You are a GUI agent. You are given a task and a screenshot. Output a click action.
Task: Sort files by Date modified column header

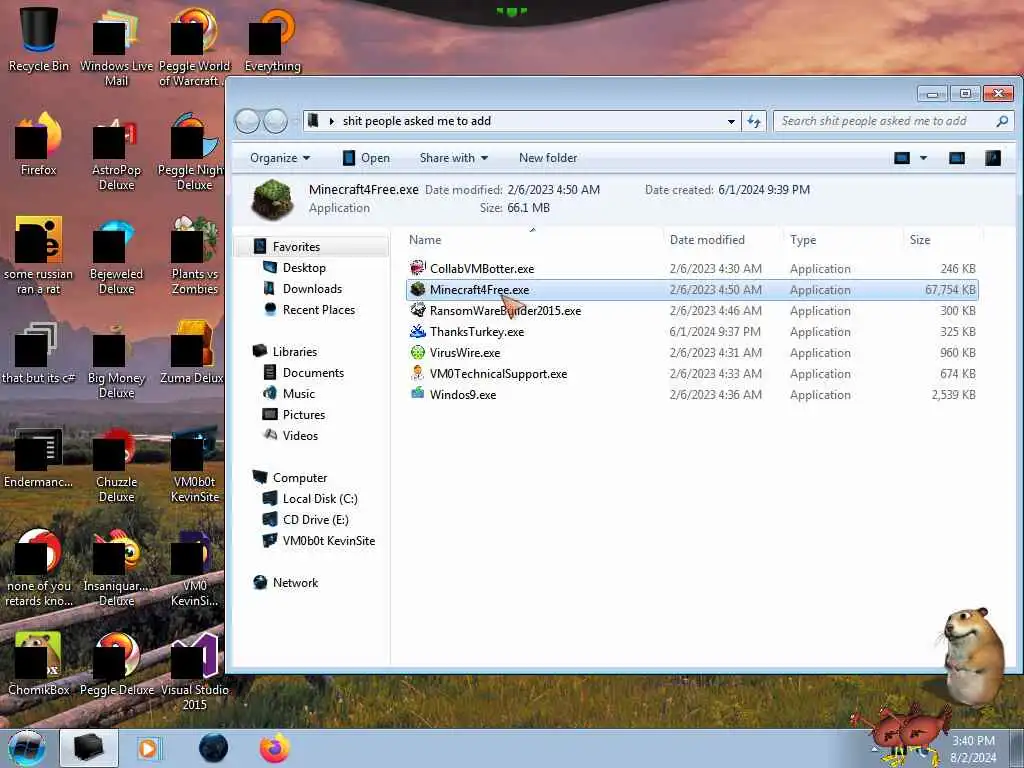(723, 240)
